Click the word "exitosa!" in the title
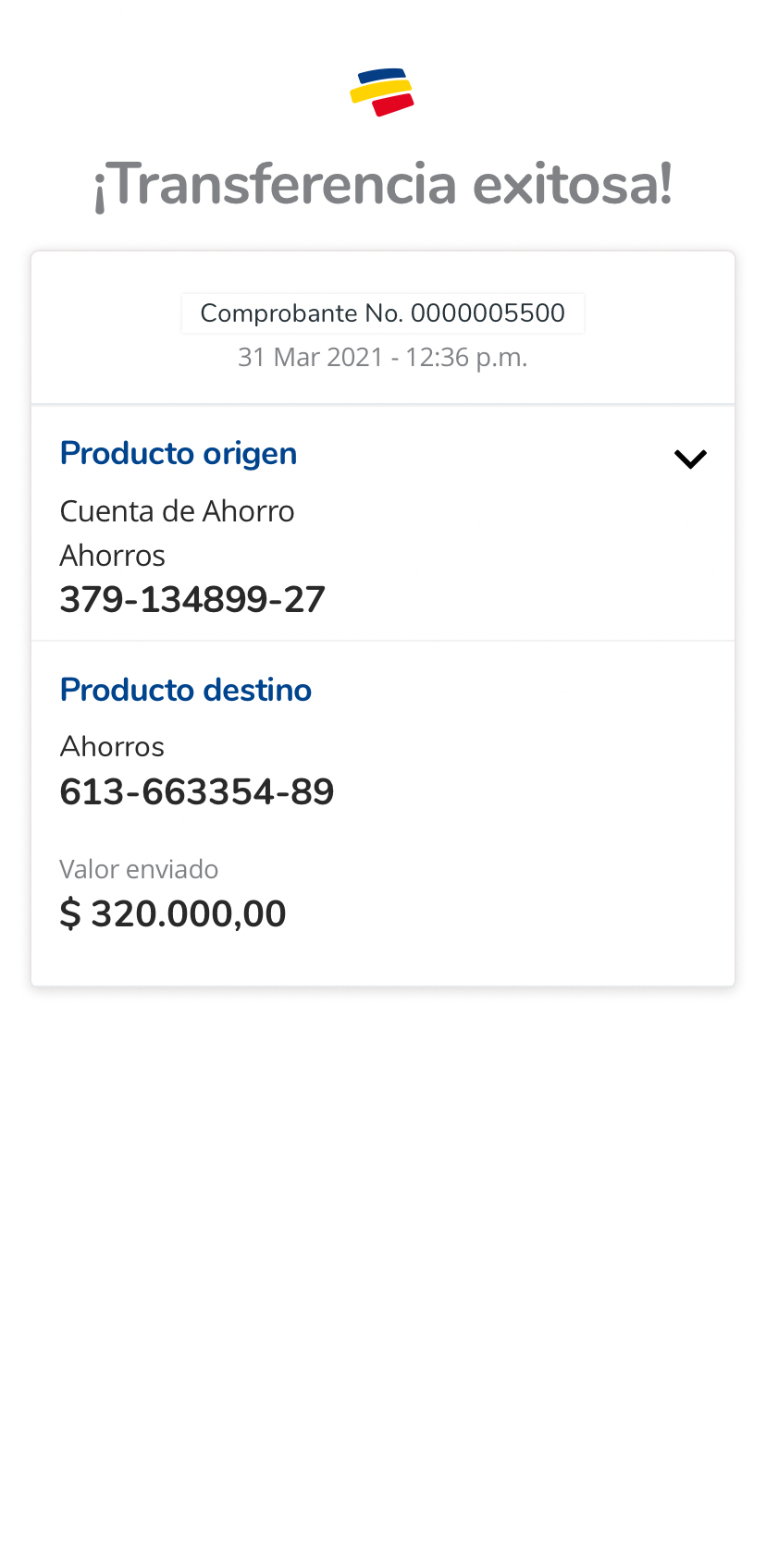The width and height of the screenshot is (766, 1568). coord(573,184)
